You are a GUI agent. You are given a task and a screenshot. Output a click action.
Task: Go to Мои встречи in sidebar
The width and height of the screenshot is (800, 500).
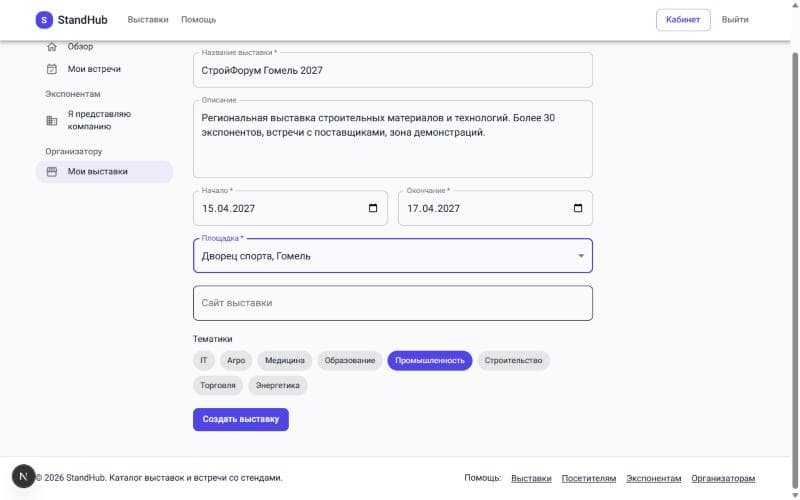(x=94, y=69)
